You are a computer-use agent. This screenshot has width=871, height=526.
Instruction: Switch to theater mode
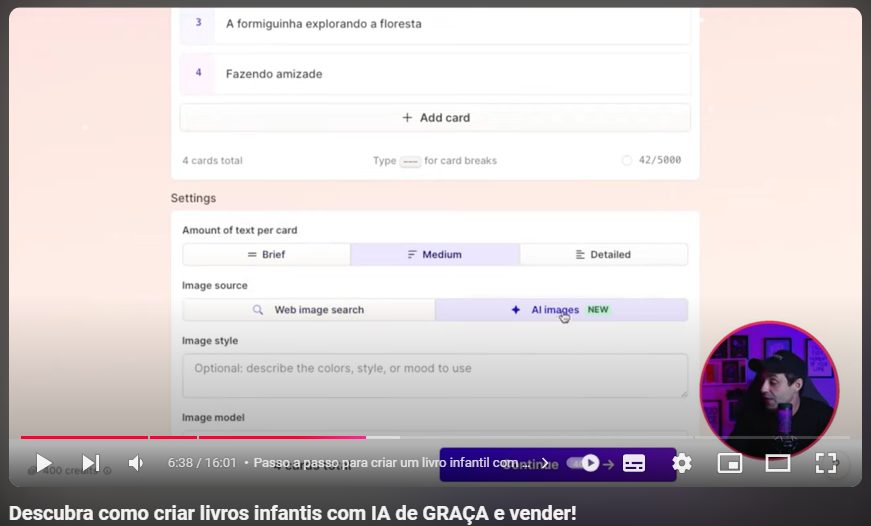pos(778,463)
